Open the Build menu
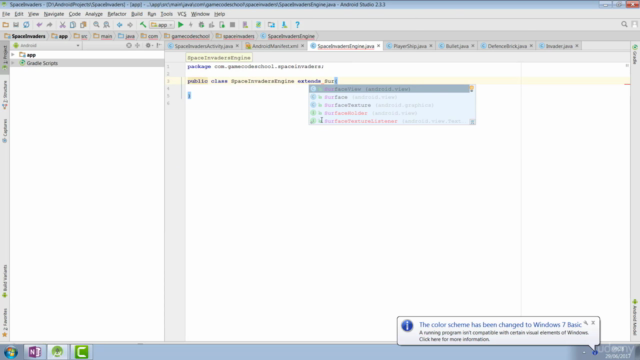 (x=137, y=14)
